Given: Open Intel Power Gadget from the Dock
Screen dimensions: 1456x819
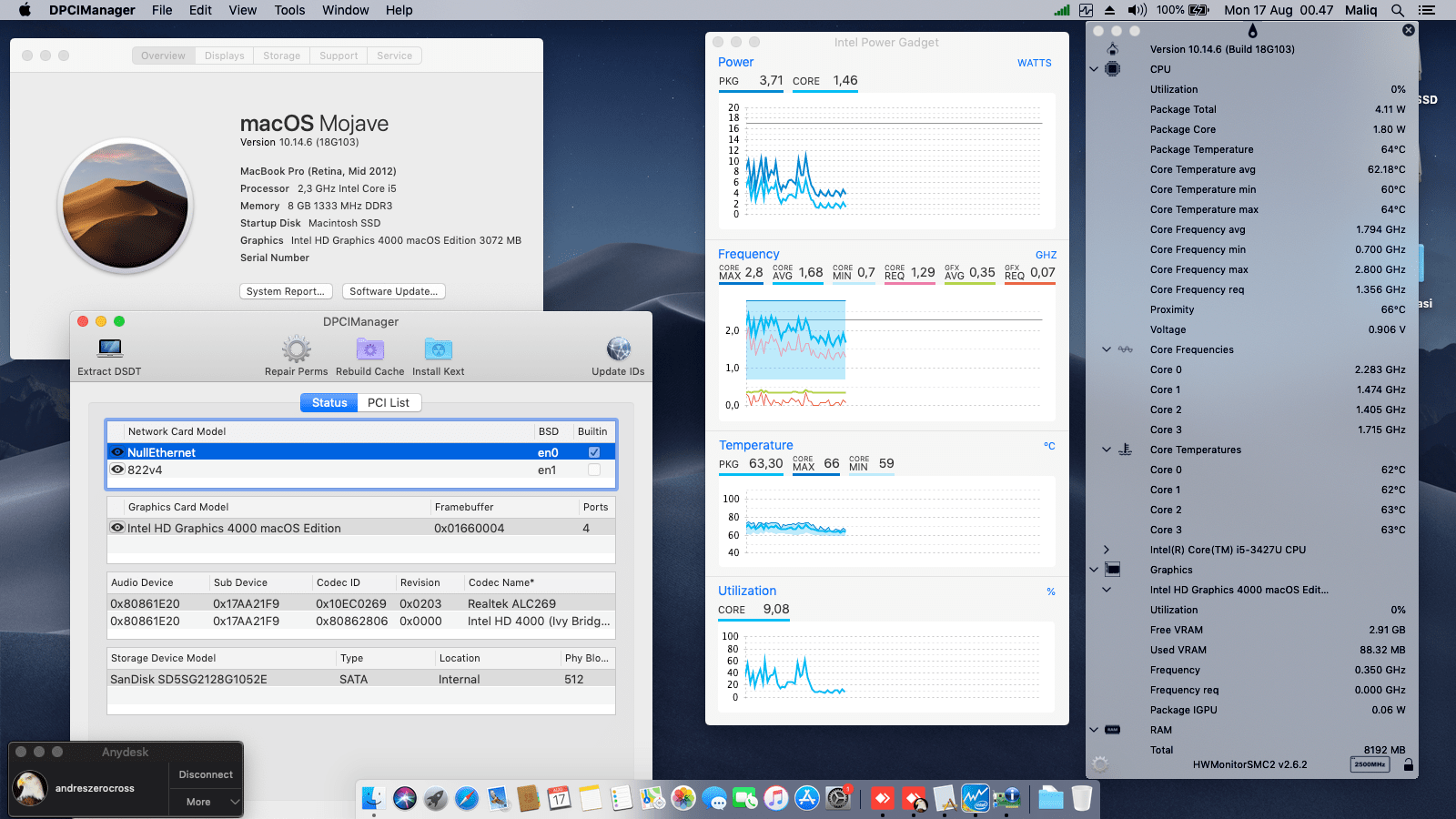Looking at the screenshot, I should pyautogui.click(x=976, y=798).
